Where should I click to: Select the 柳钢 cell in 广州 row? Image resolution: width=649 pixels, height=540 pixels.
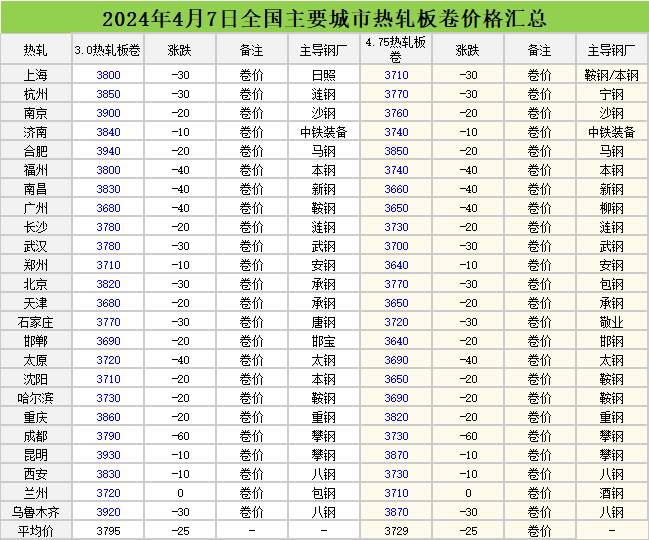click(611, 208)
